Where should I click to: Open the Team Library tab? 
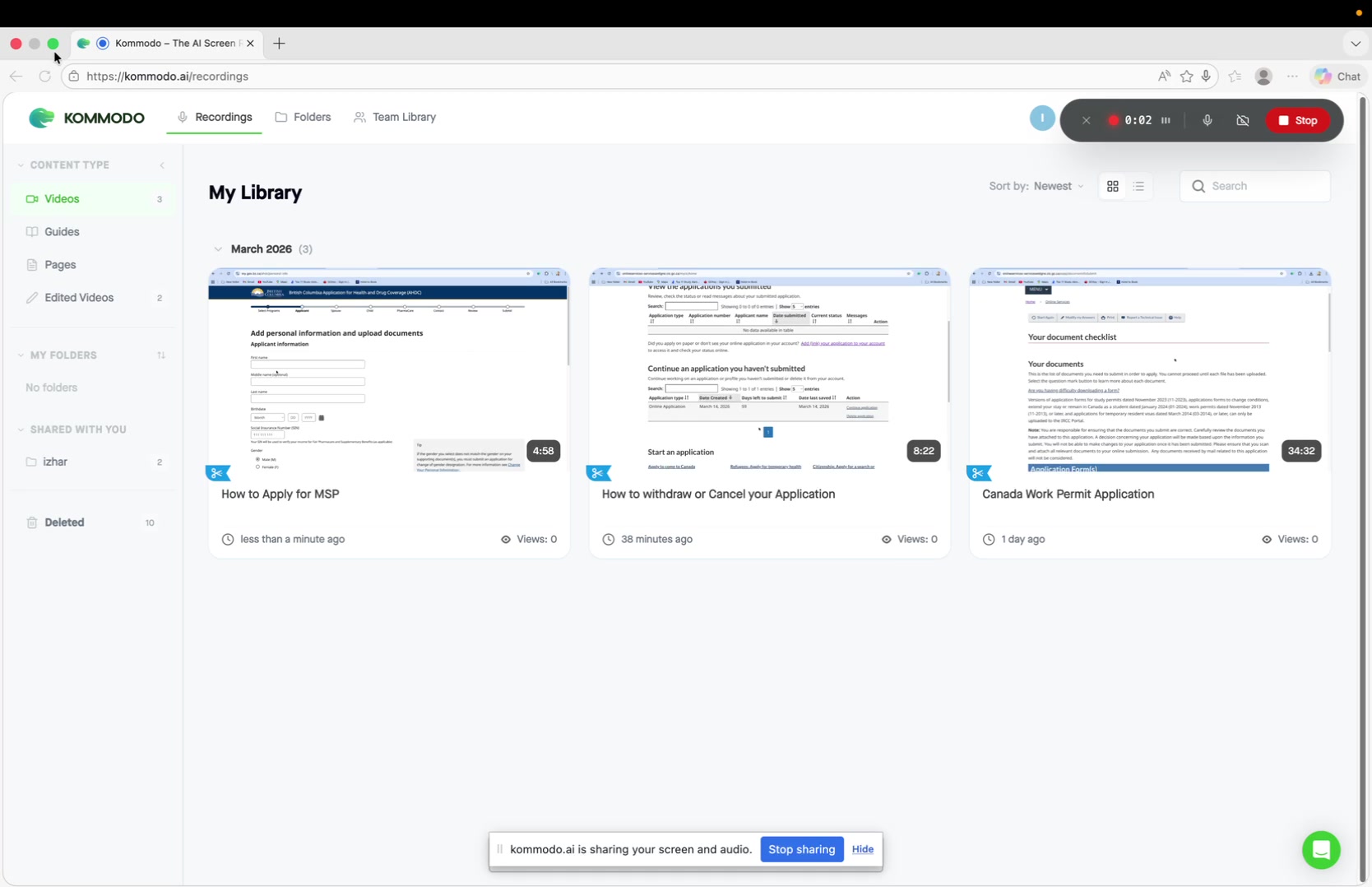tap(395, 117)
